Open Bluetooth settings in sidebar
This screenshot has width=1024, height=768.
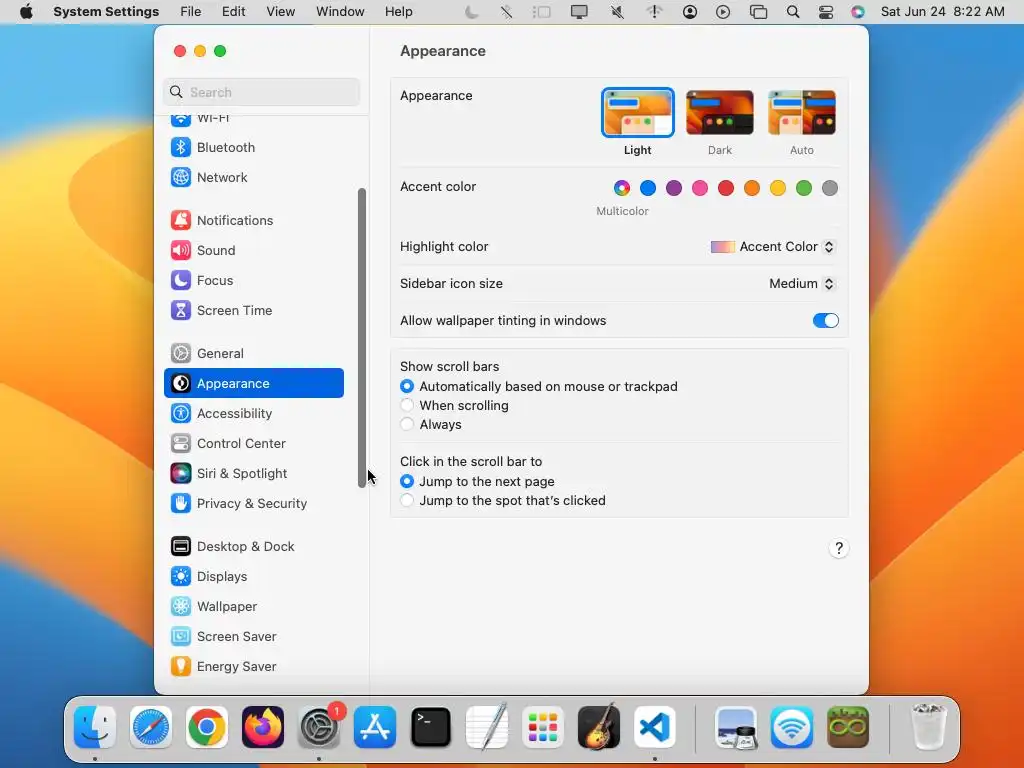[253, 148]
